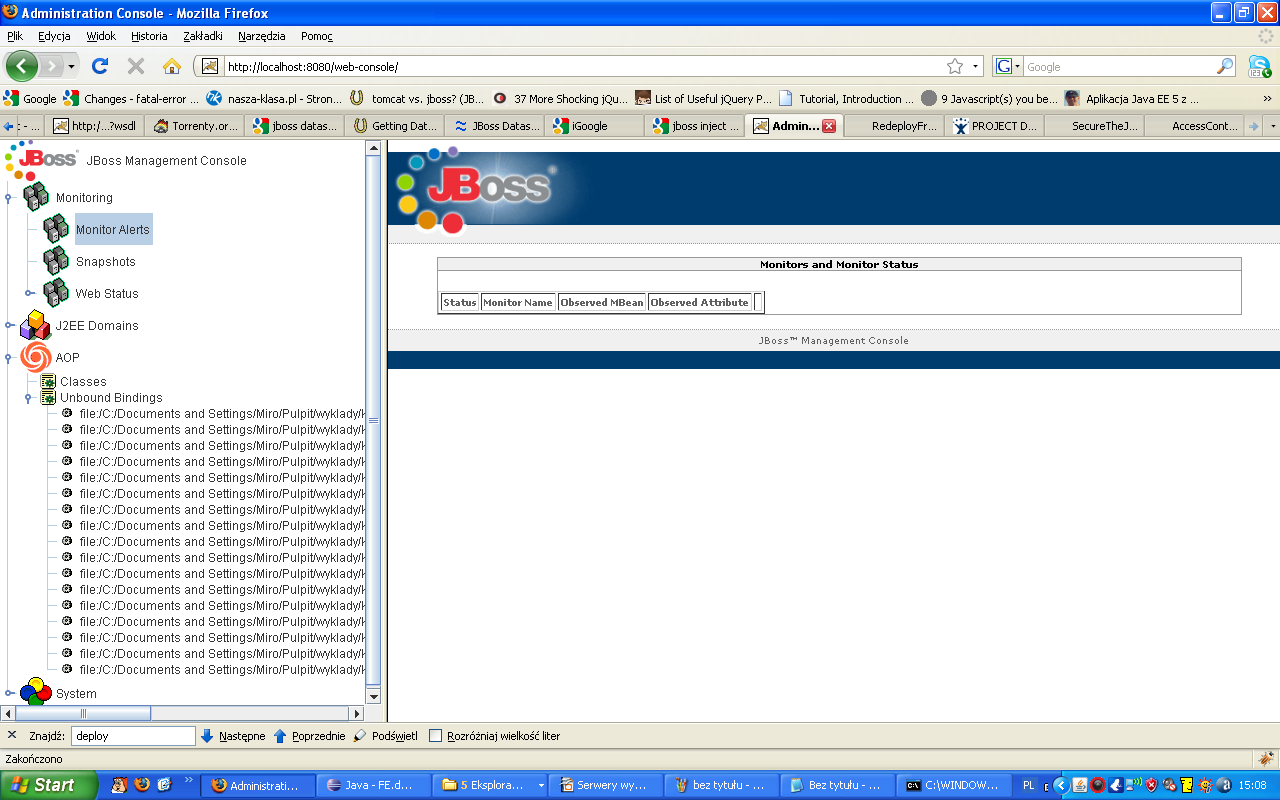Open the Widok menu
1280x800 pixels.
click(x=101, y=36)
